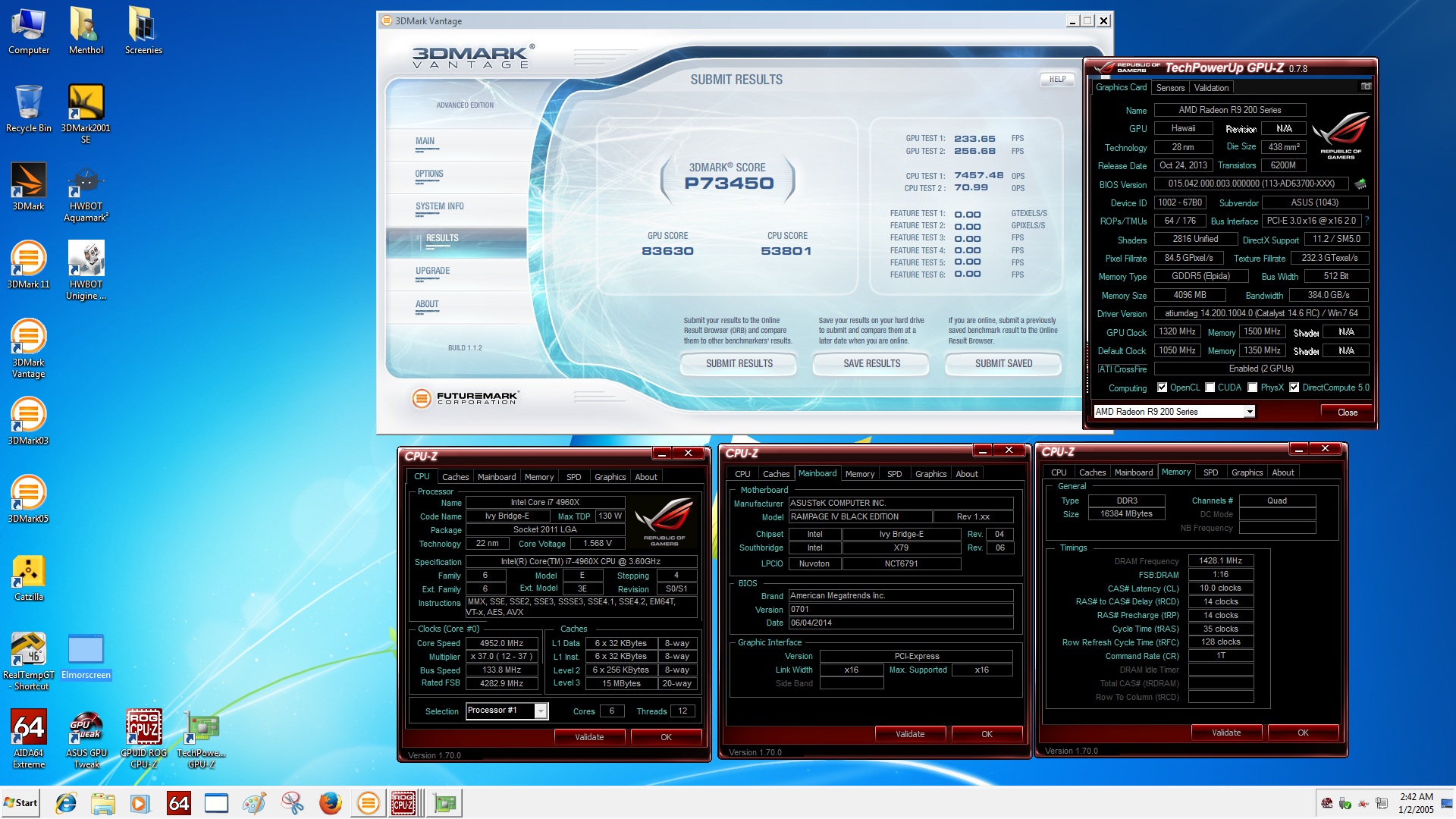Switch to the Sensors tab in GPU-Z

(1170, 88)
